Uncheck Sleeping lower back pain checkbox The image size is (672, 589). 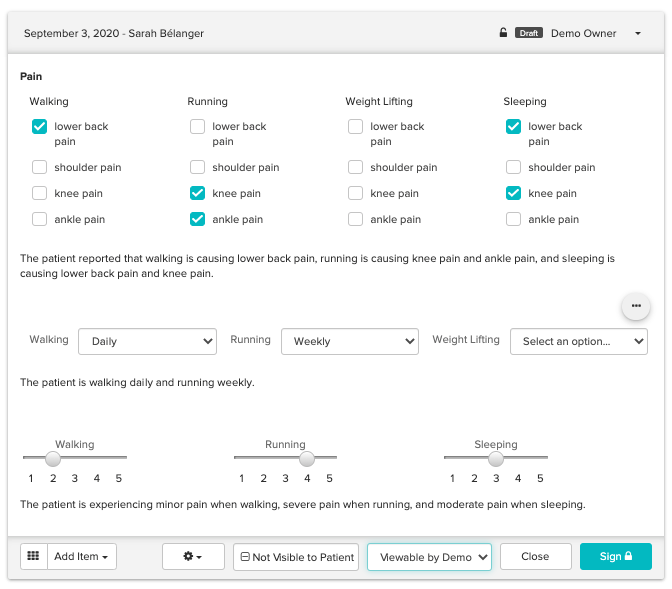pos(513,127)
